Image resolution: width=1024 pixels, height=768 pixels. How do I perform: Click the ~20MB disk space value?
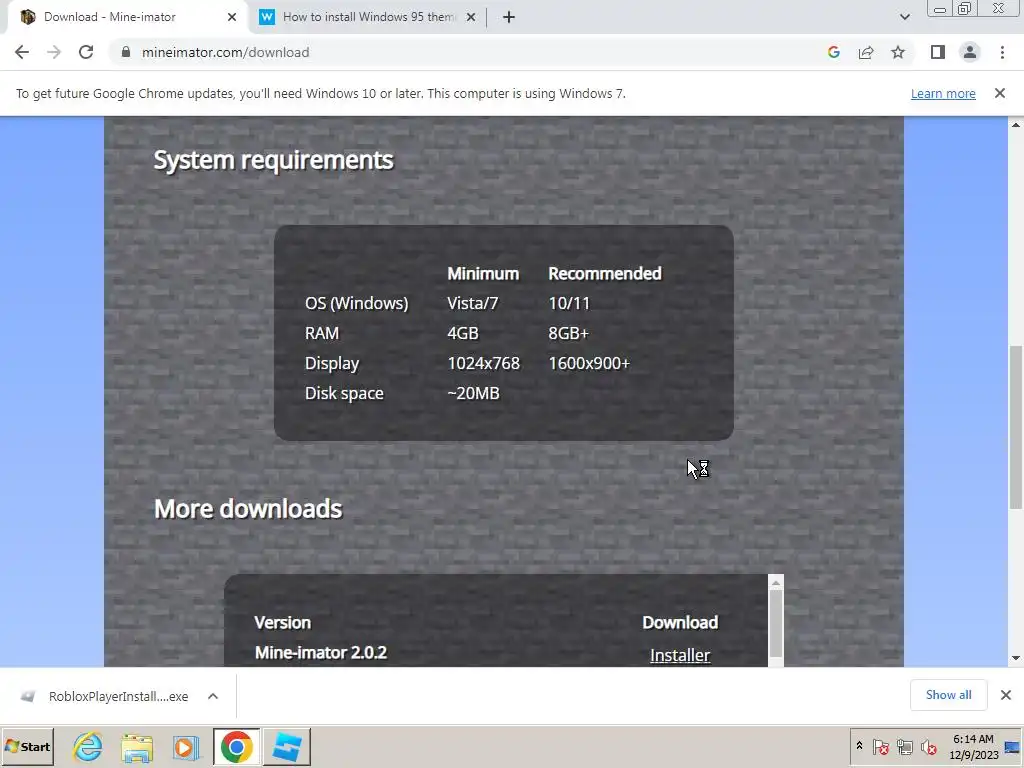473,393
